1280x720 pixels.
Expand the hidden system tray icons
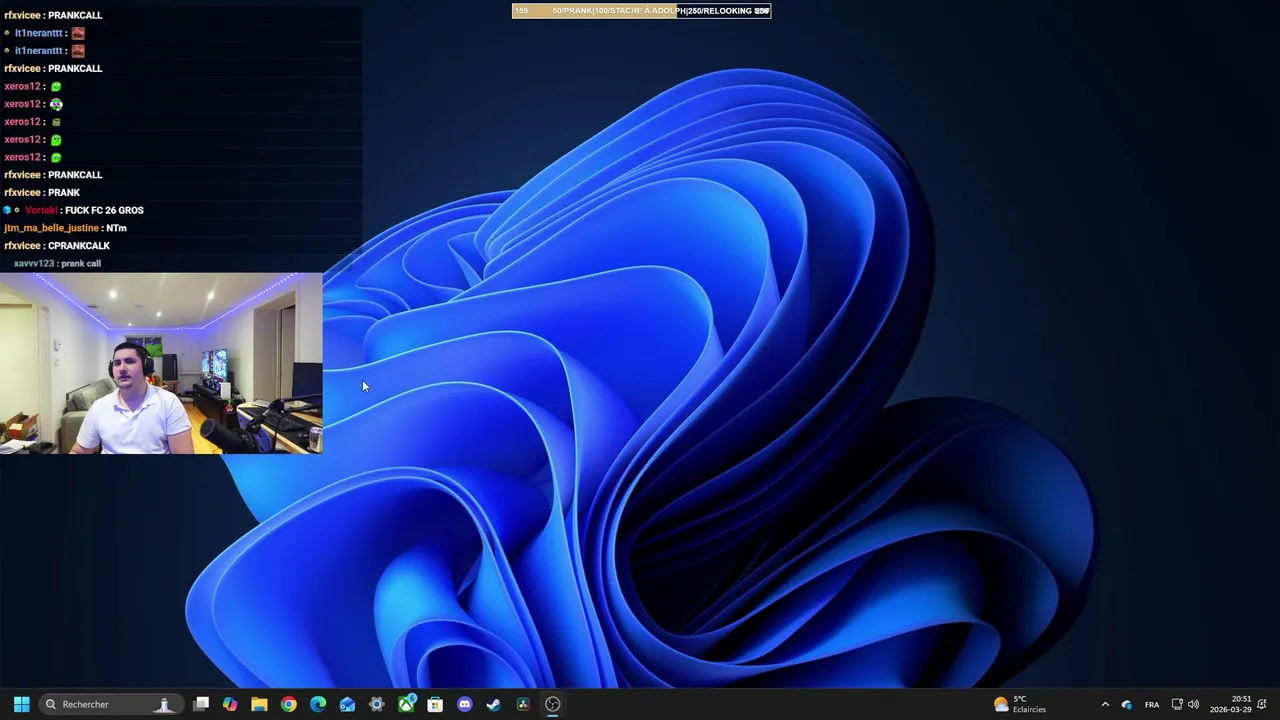[x=1105, y=704]
